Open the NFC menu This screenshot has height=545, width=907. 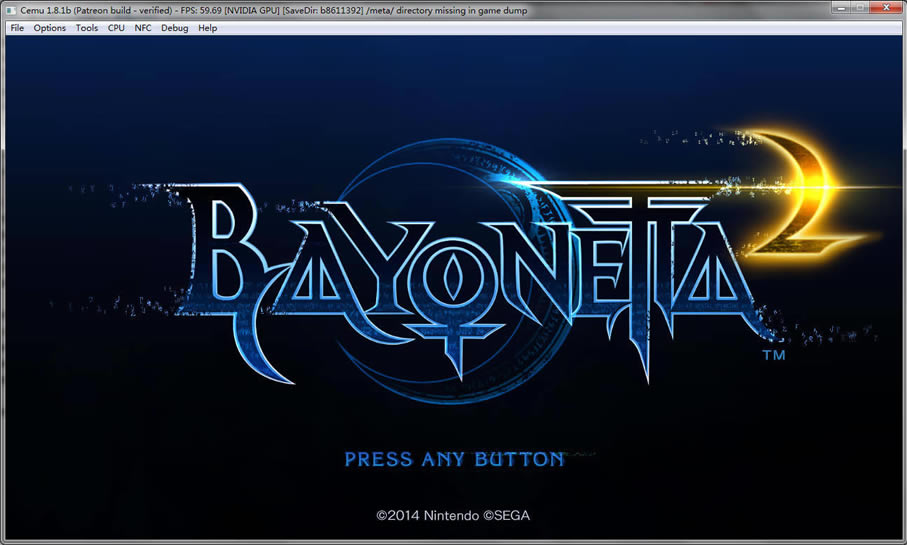click(142, 28)
